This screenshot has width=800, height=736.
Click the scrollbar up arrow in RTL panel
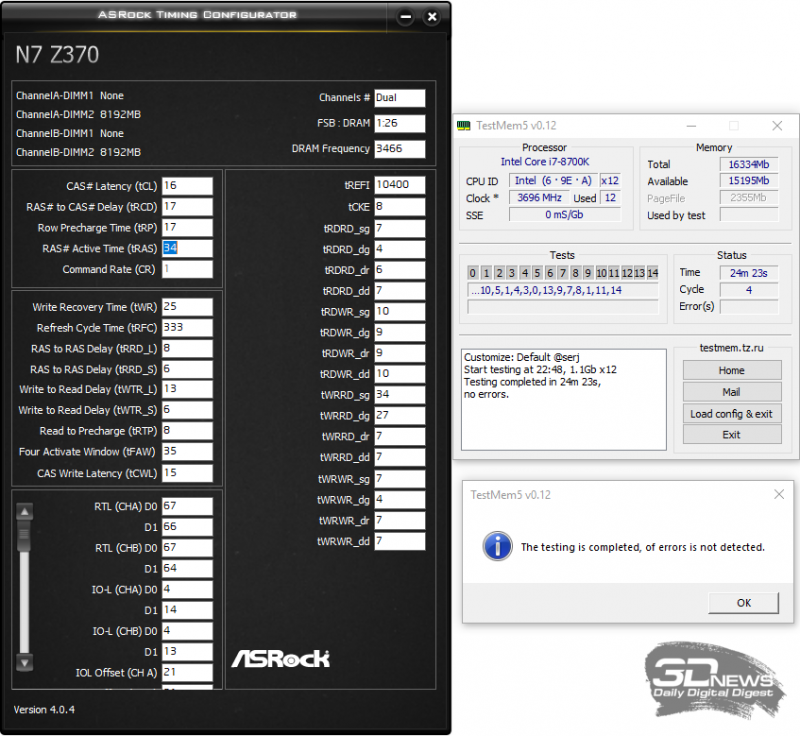25,511
